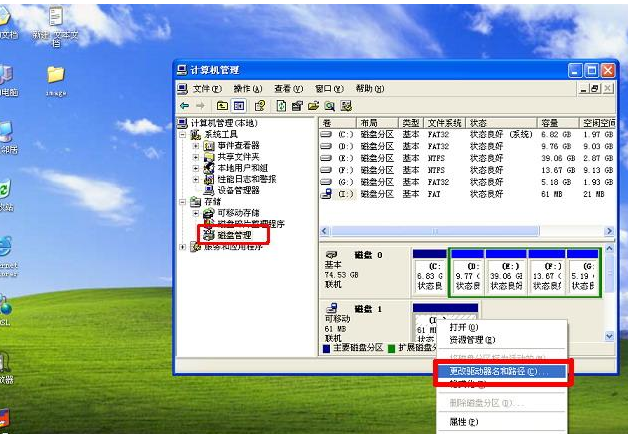
Task: Select the (E:) 39.06 GB partition block
Action: coord(506,273)
